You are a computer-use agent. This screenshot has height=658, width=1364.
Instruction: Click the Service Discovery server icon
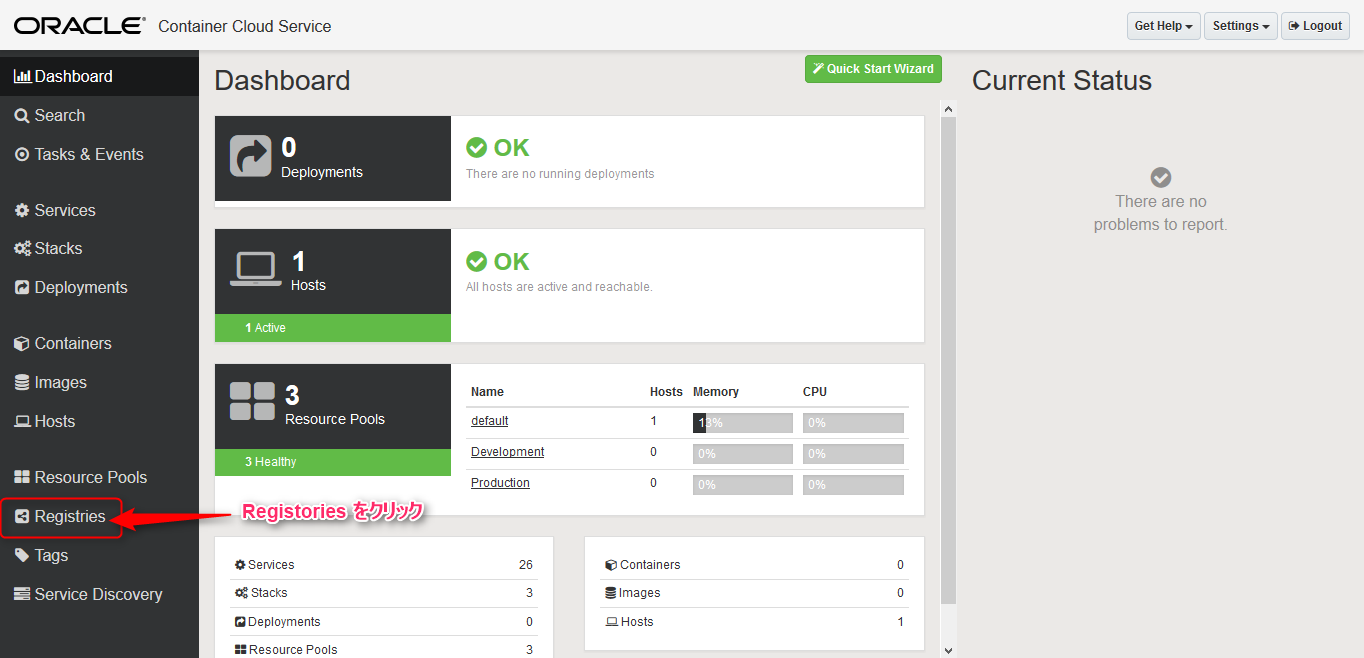[x=22, y=595]
